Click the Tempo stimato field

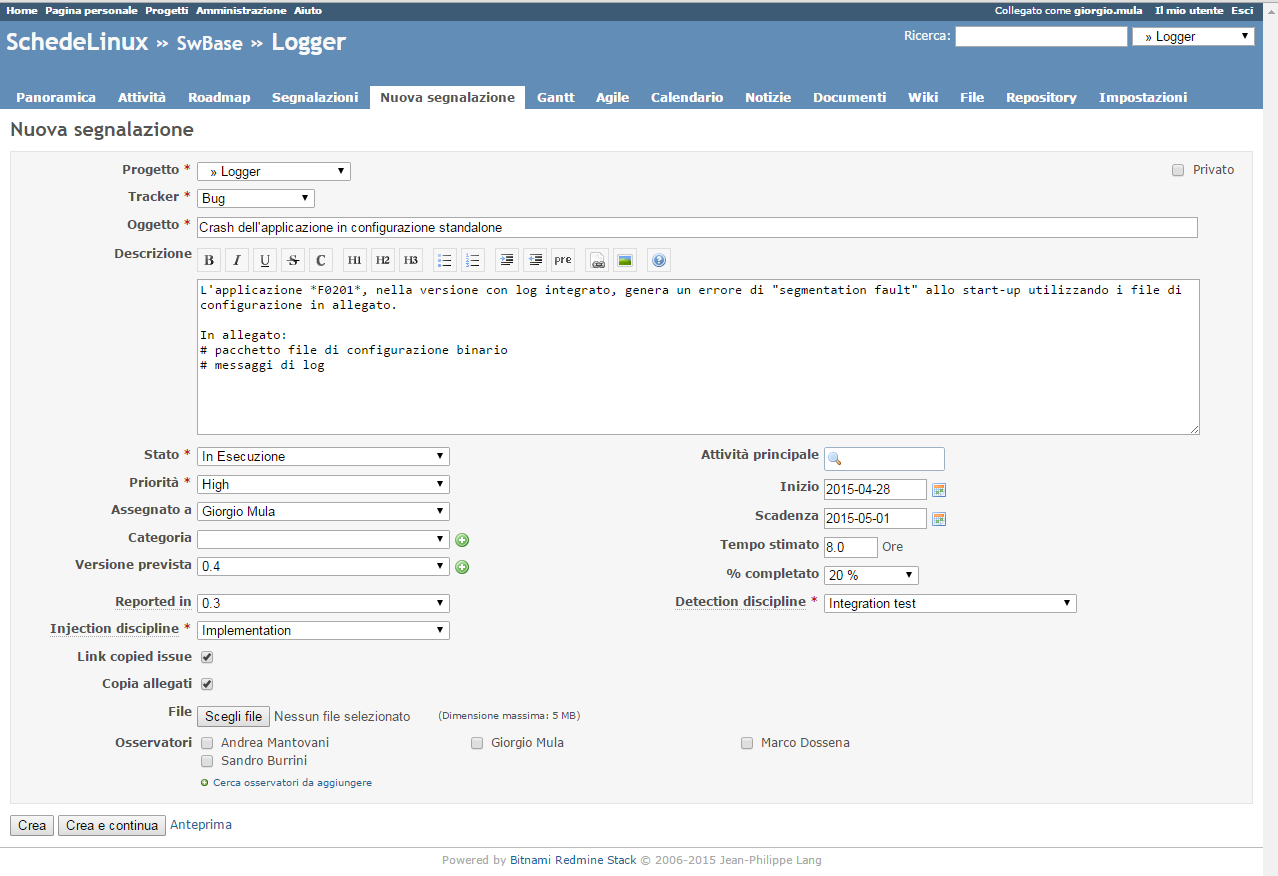[x=851, y=547]
